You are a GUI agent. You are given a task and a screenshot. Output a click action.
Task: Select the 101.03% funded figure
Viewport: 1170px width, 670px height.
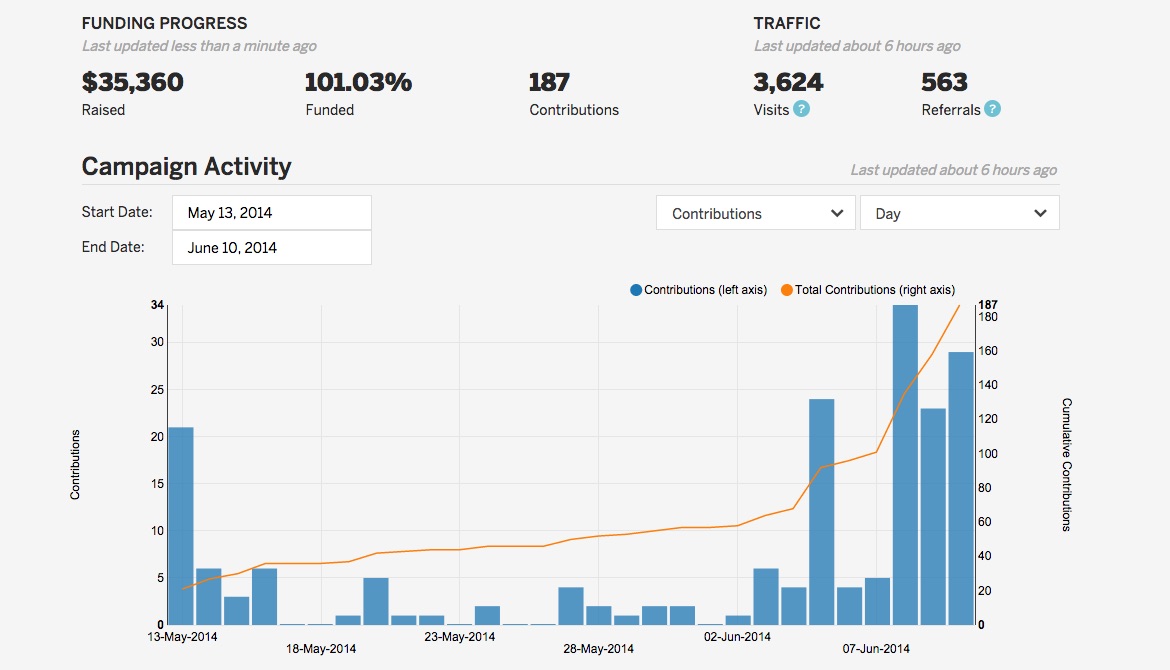(358, 82)
